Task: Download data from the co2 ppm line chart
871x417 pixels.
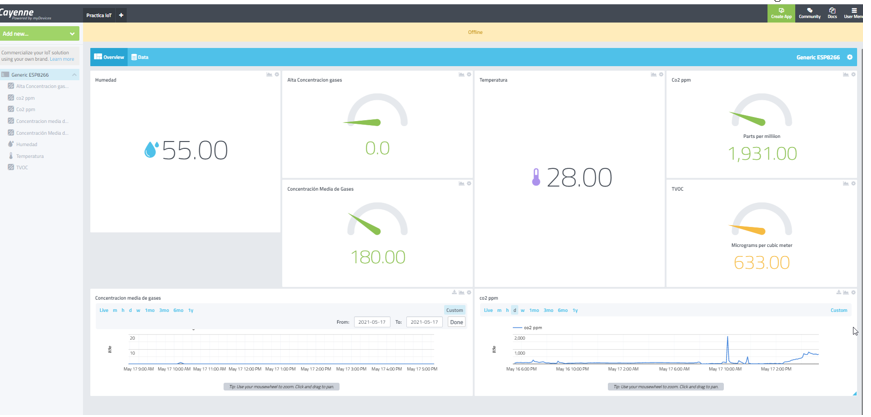Action: pos(839,293)
